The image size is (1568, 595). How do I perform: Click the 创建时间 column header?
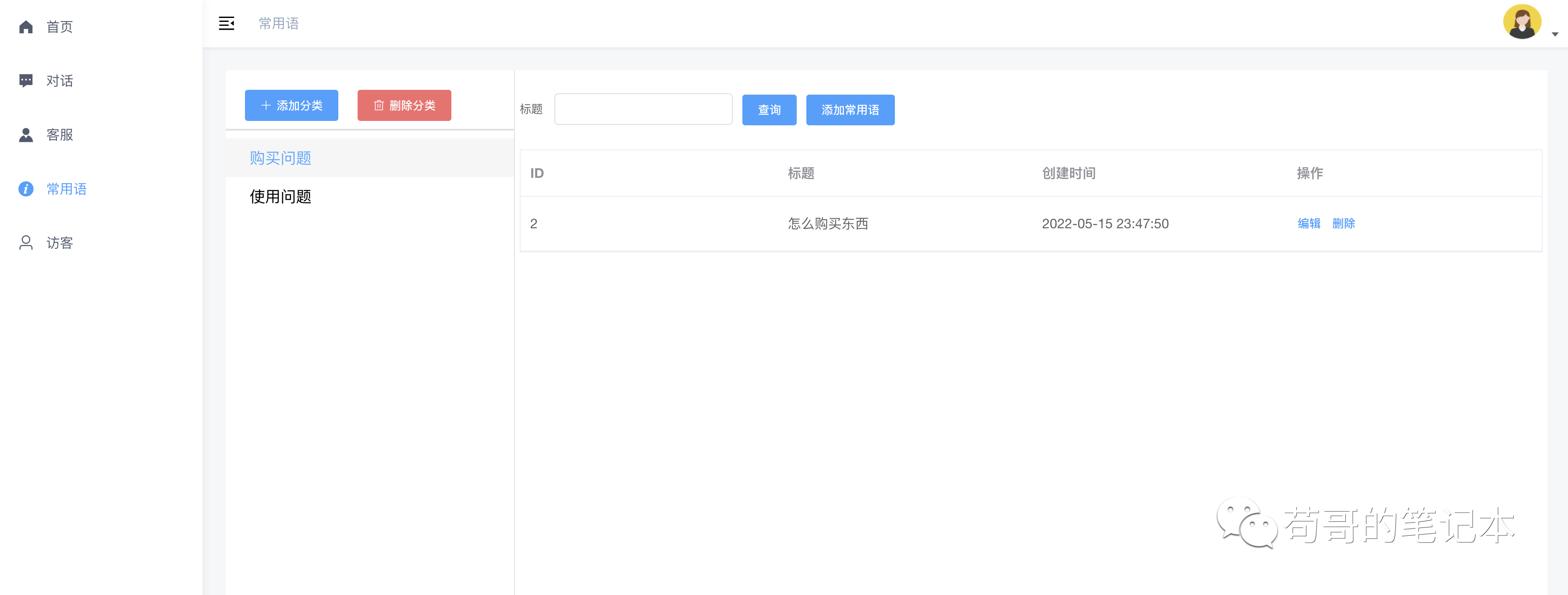pos(1069,174)
